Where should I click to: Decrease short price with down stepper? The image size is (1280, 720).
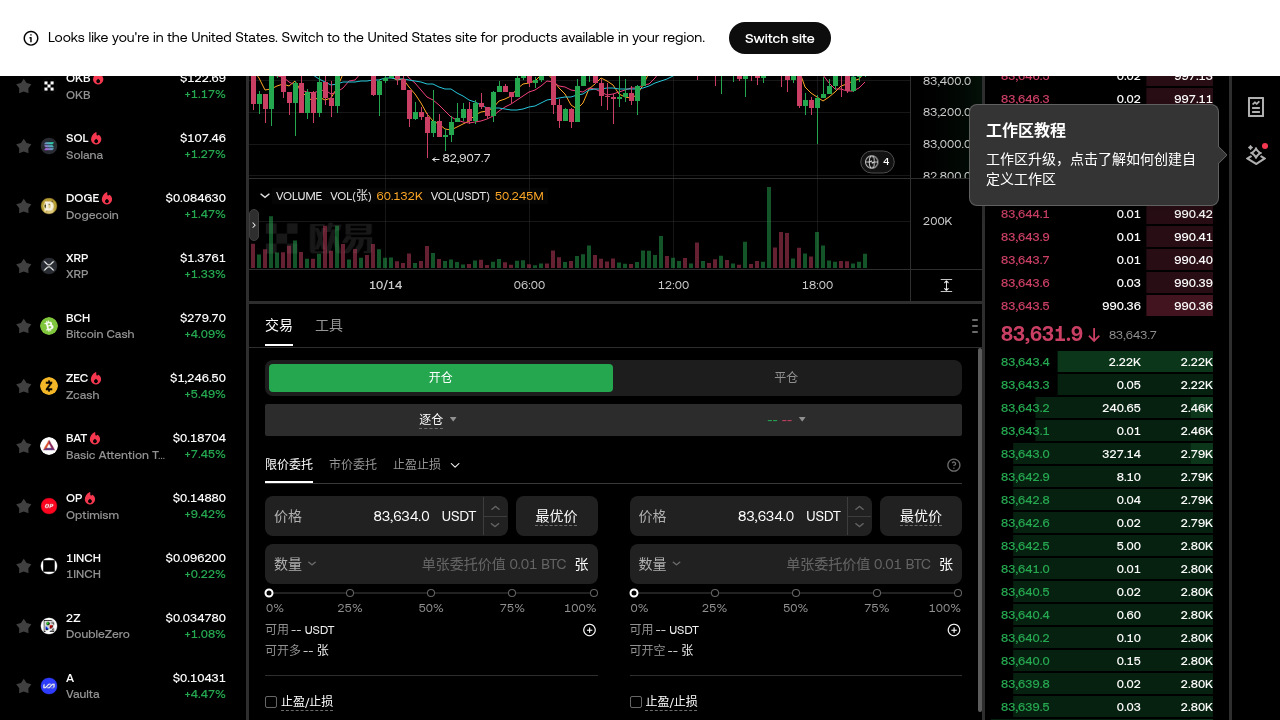click(x=860, y=525)
